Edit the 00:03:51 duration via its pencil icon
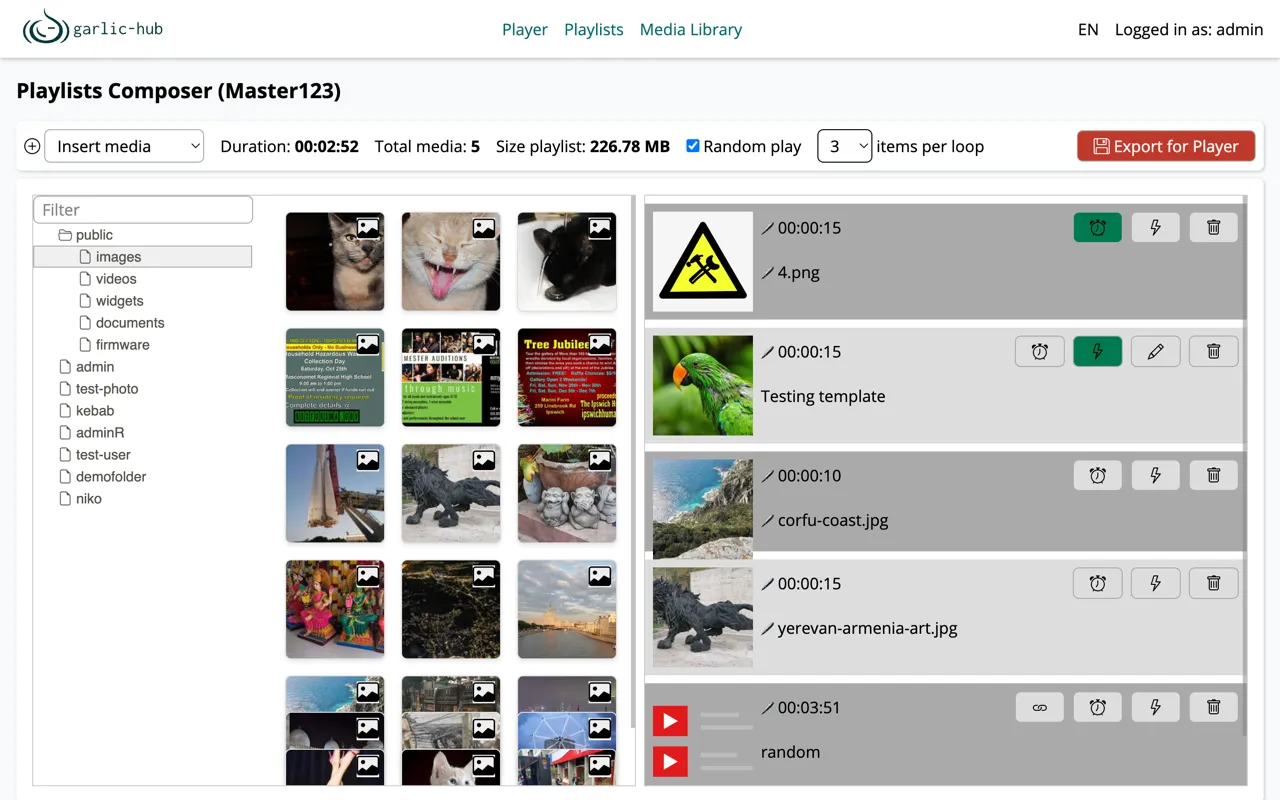Image resolution: width=1280 pixels, height=800 pixels. (768, 708)
